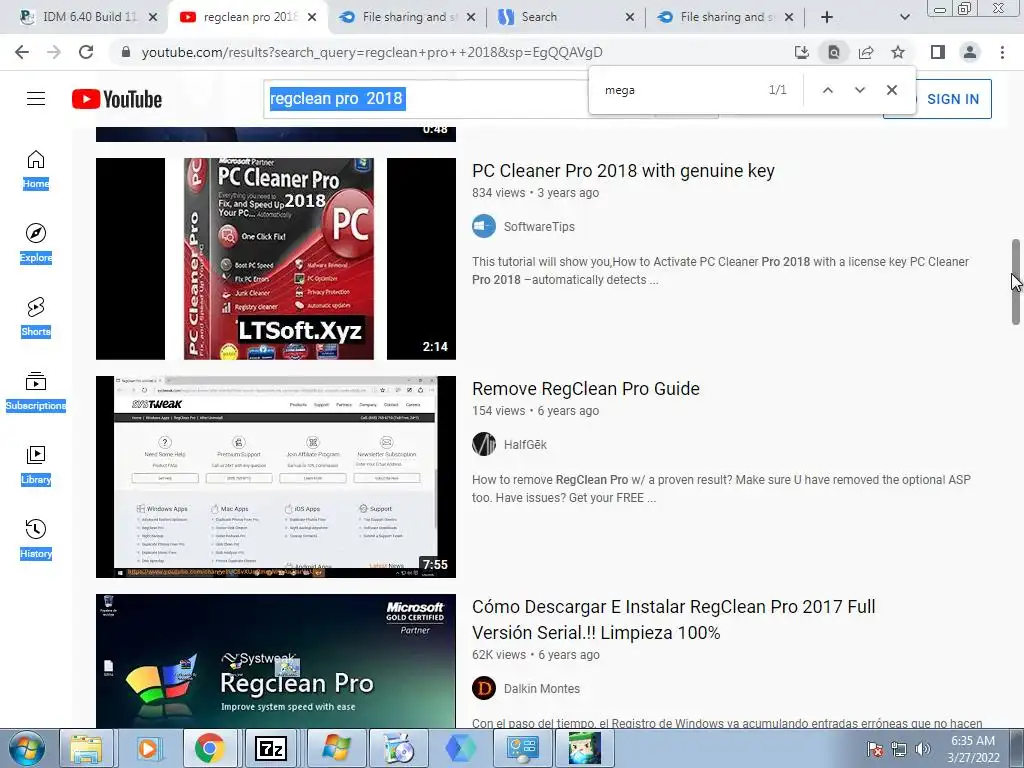View site info via the padlock icon
This screenshot has height=768, width=1024.
click(x=126, y=52)
